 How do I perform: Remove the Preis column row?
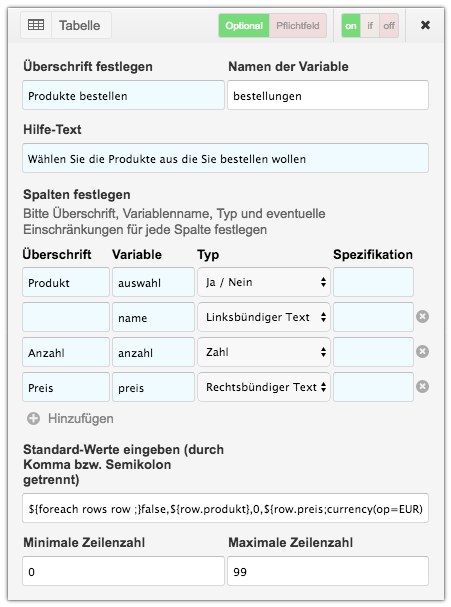tap(422, 386)
